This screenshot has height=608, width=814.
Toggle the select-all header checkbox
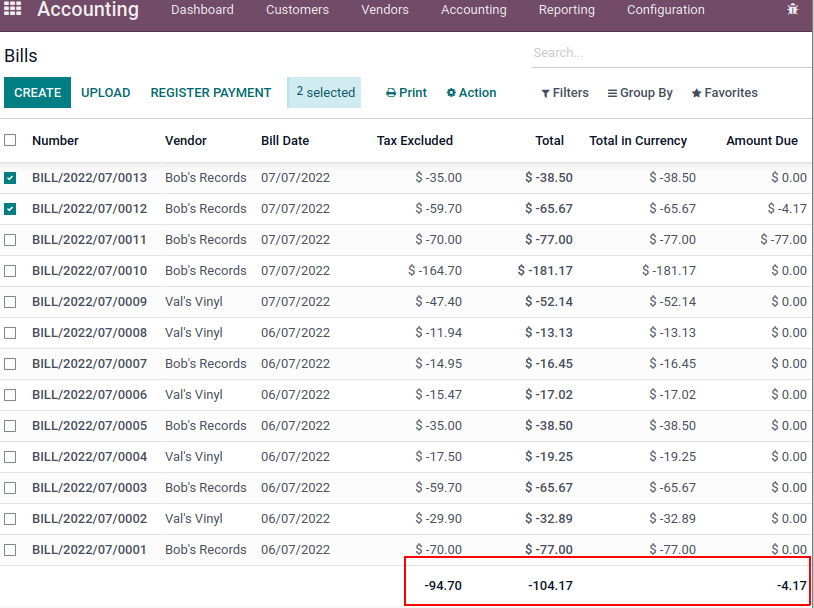[10, 140]
